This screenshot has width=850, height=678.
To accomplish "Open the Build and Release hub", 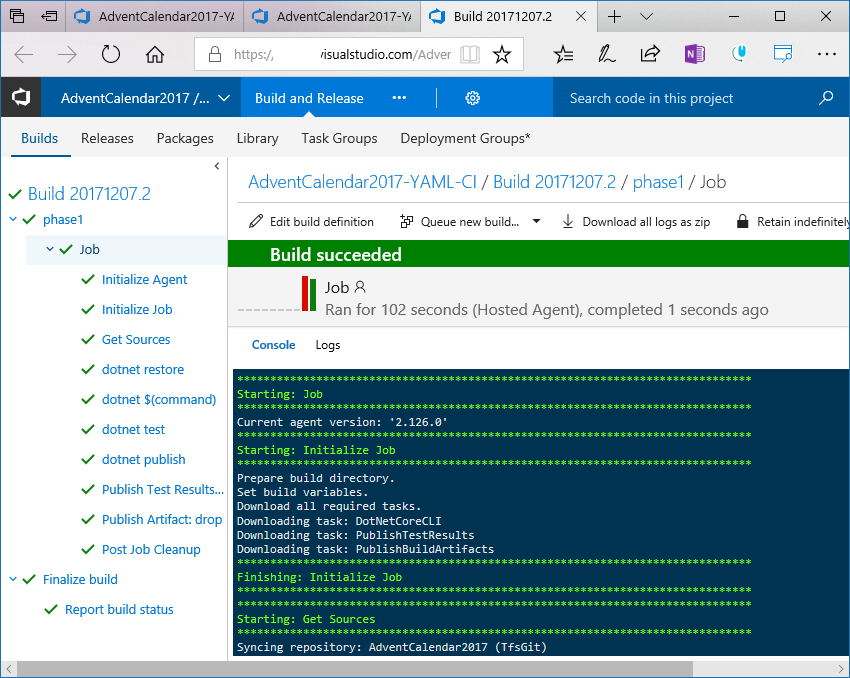I will point(309,98).
